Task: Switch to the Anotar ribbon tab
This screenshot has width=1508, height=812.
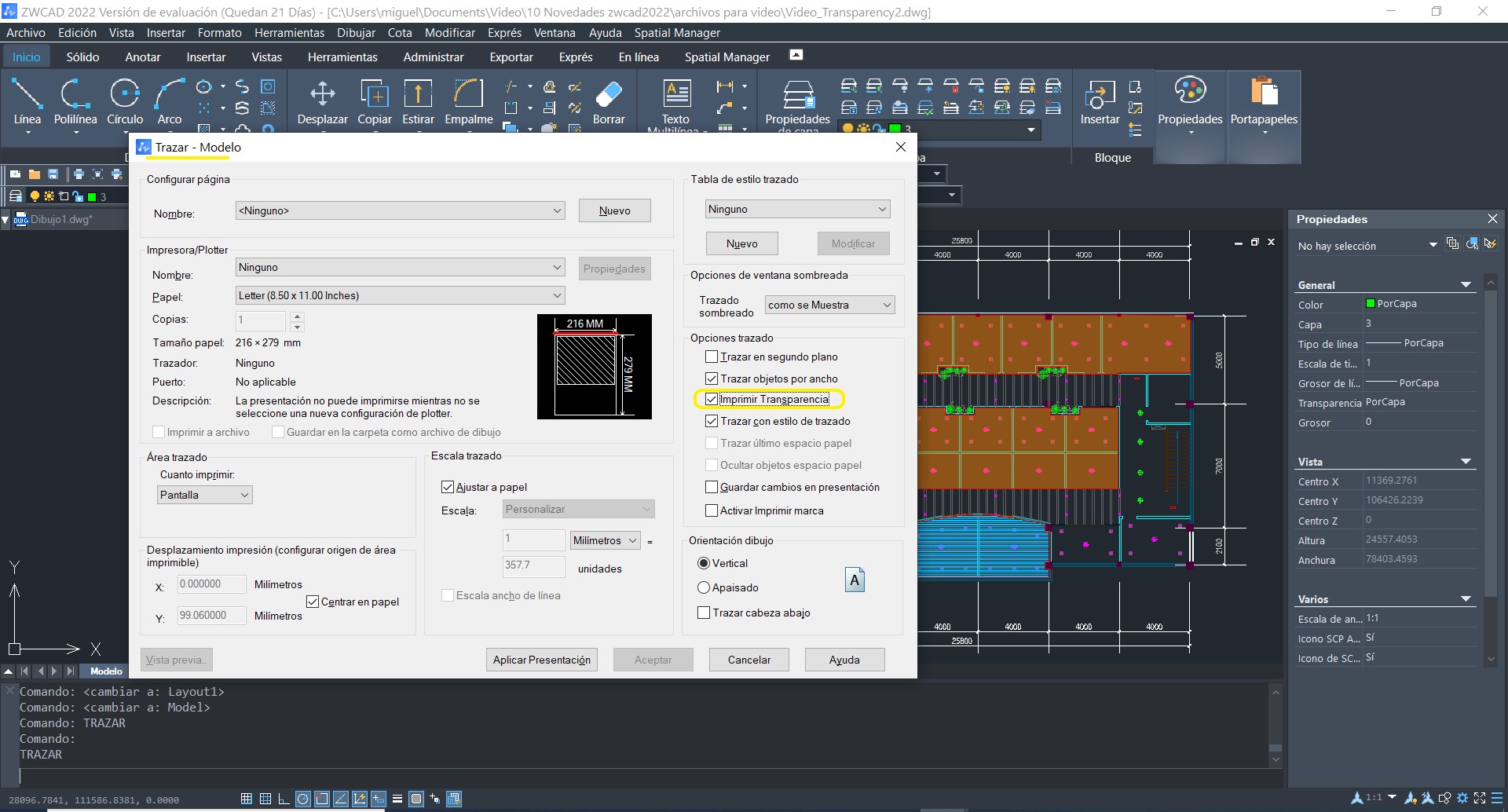Action: [x=142, y=57]
